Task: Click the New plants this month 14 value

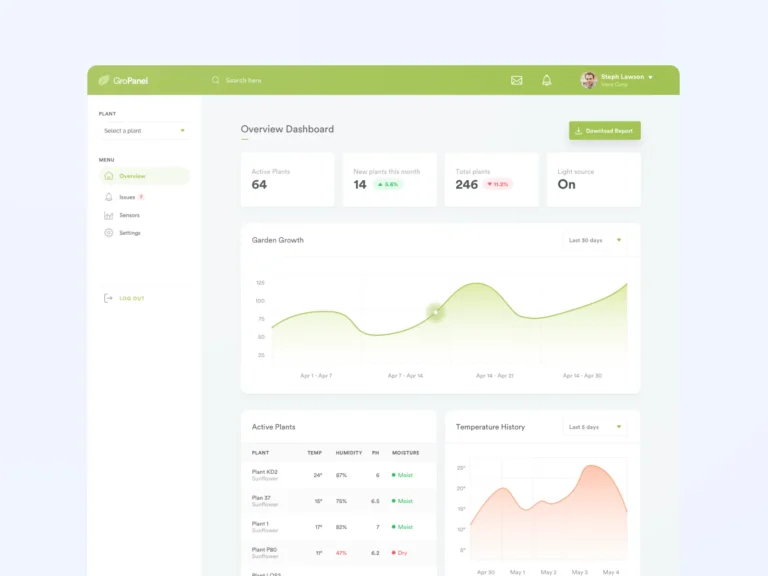Action: 360,185
